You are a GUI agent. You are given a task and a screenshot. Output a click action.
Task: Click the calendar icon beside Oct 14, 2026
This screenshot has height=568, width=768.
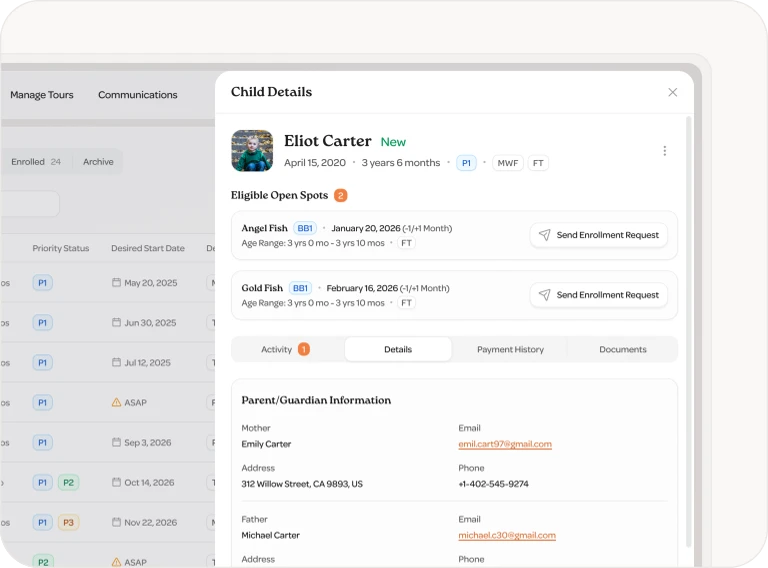116,482
